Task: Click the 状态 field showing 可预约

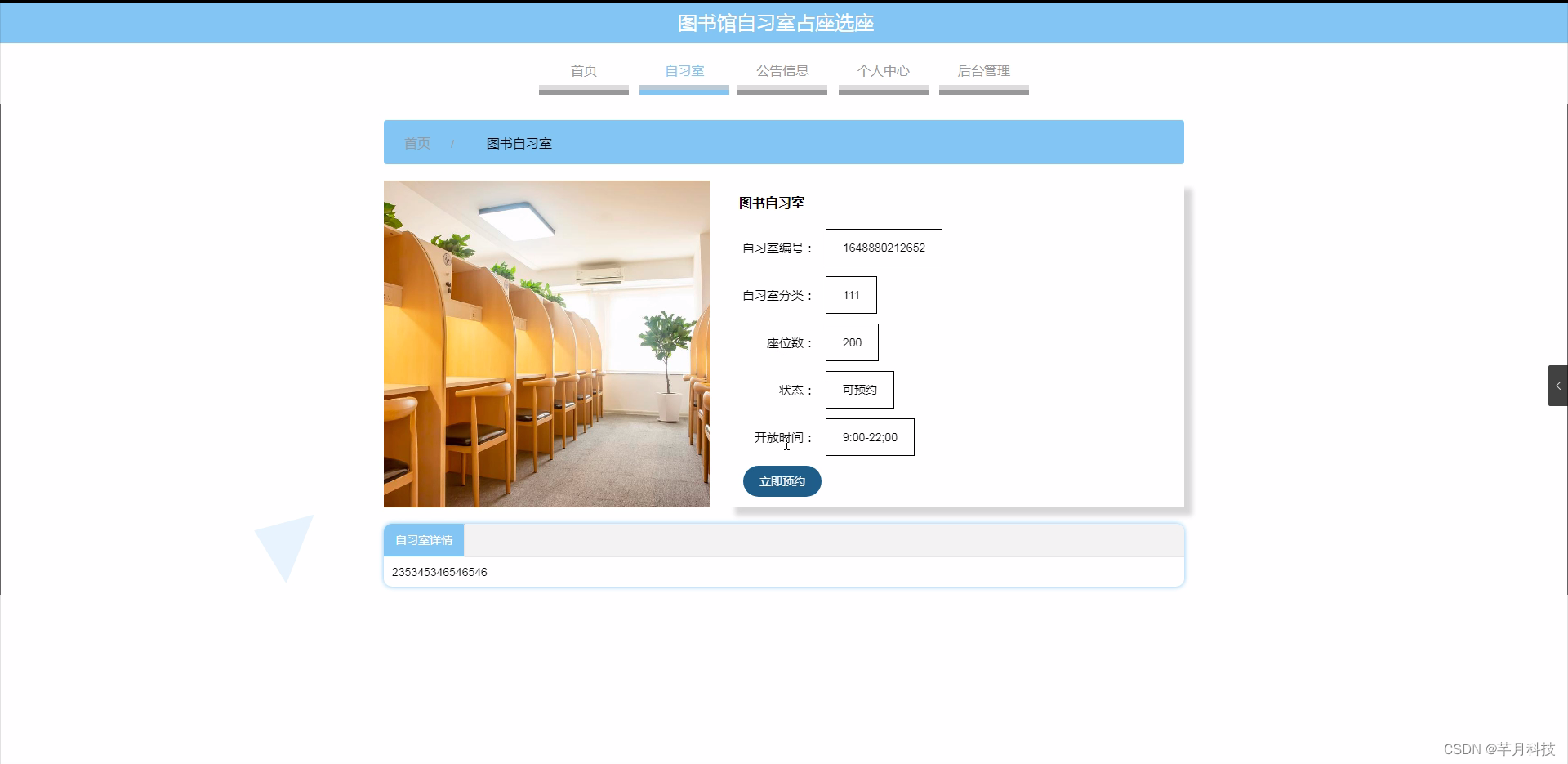Action: click(859, 390)
